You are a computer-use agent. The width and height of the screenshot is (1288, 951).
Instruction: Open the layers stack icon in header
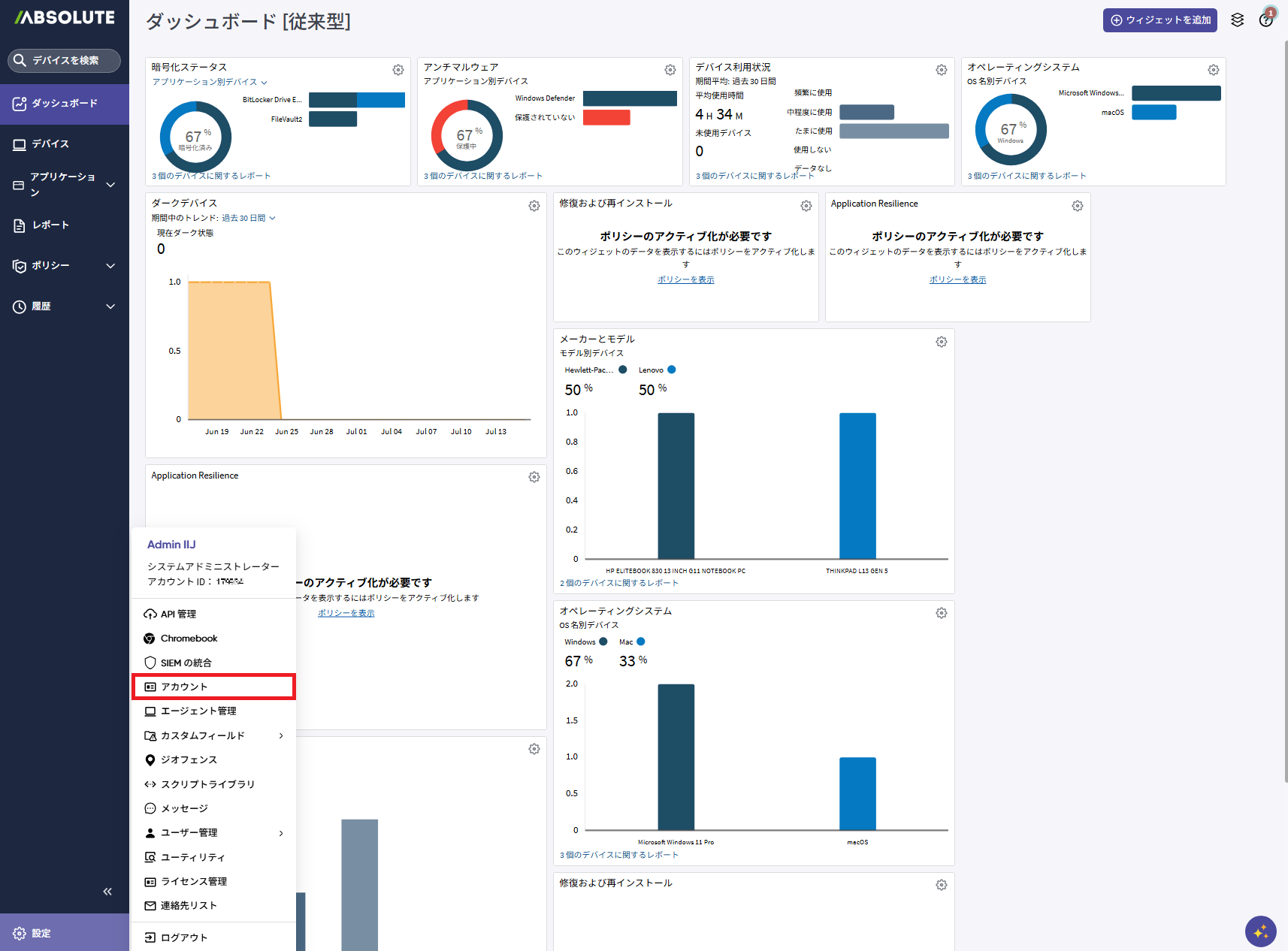[x=1238, y=20]
